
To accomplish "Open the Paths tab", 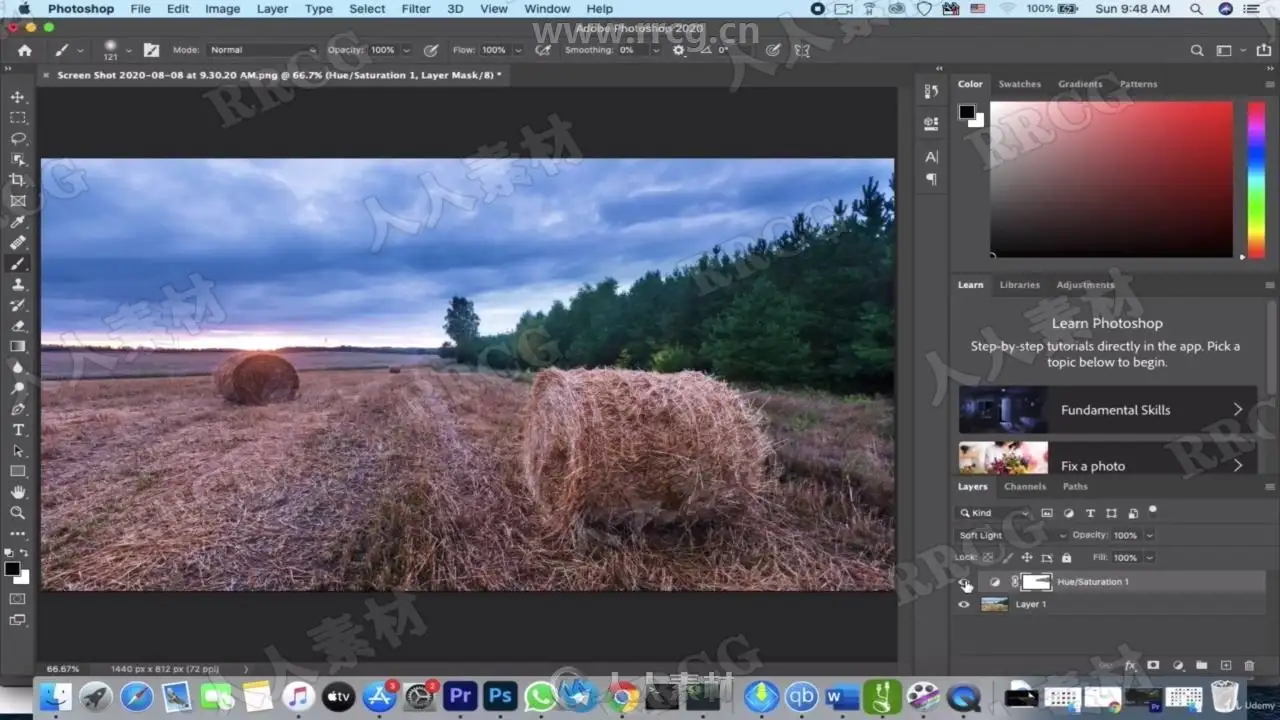I will (1075, 487).
